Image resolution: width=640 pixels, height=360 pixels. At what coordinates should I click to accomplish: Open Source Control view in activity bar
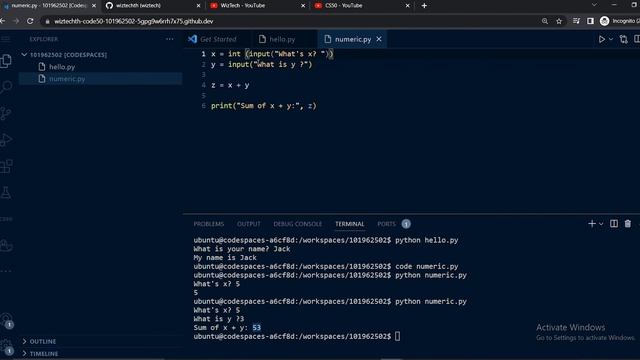[x=6, y=113]
